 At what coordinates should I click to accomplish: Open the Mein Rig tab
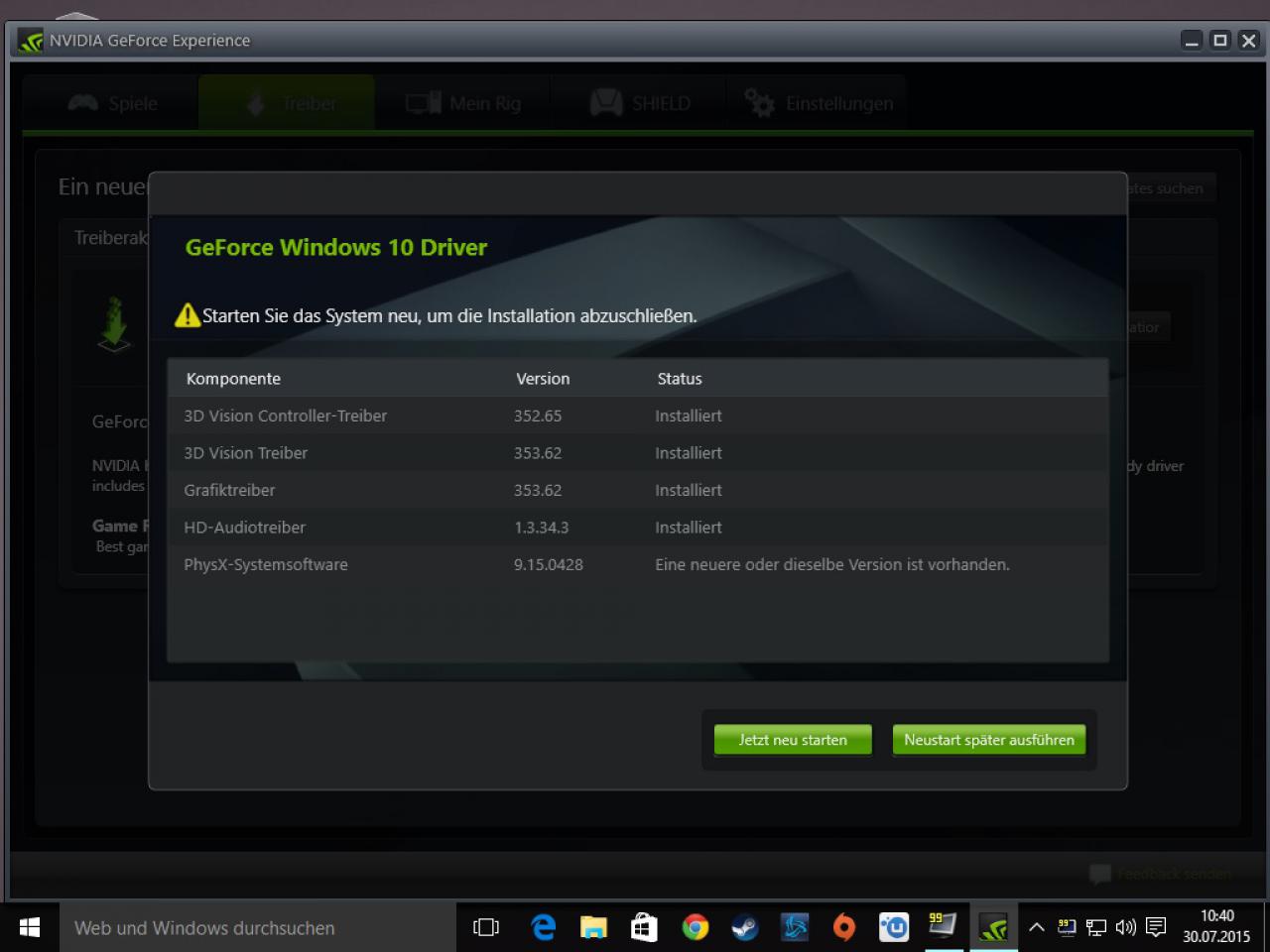pyautogui.click(x=462, y=103)
